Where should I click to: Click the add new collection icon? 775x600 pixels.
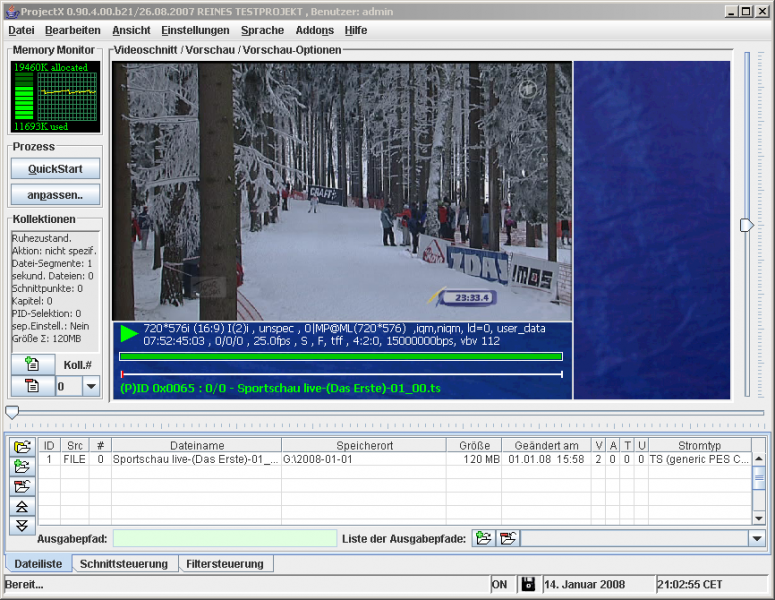(31, 365)
